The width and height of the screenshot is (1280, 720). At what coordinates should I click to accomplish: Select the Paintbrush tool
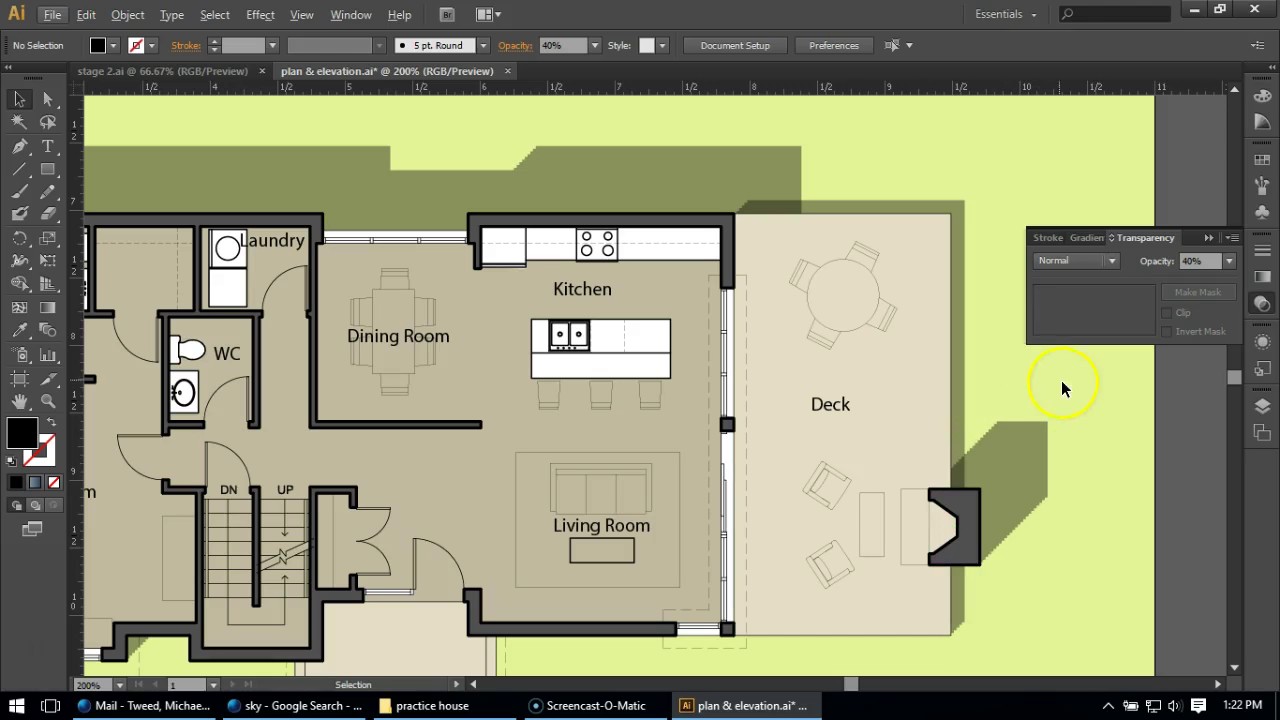19,192
